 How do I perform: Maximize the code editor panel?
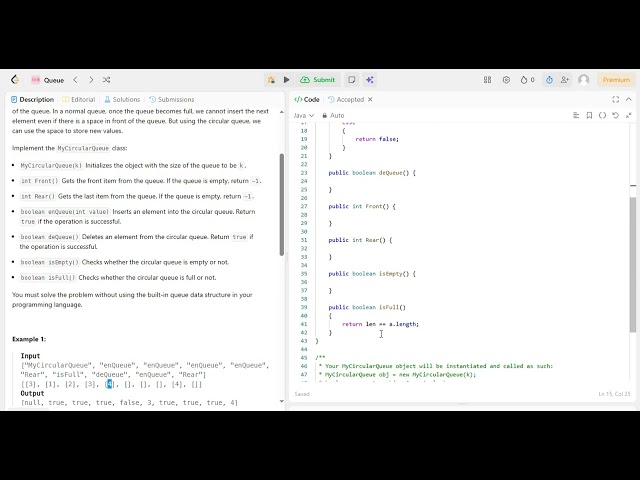pyautogui.click(x=615, y=99)
